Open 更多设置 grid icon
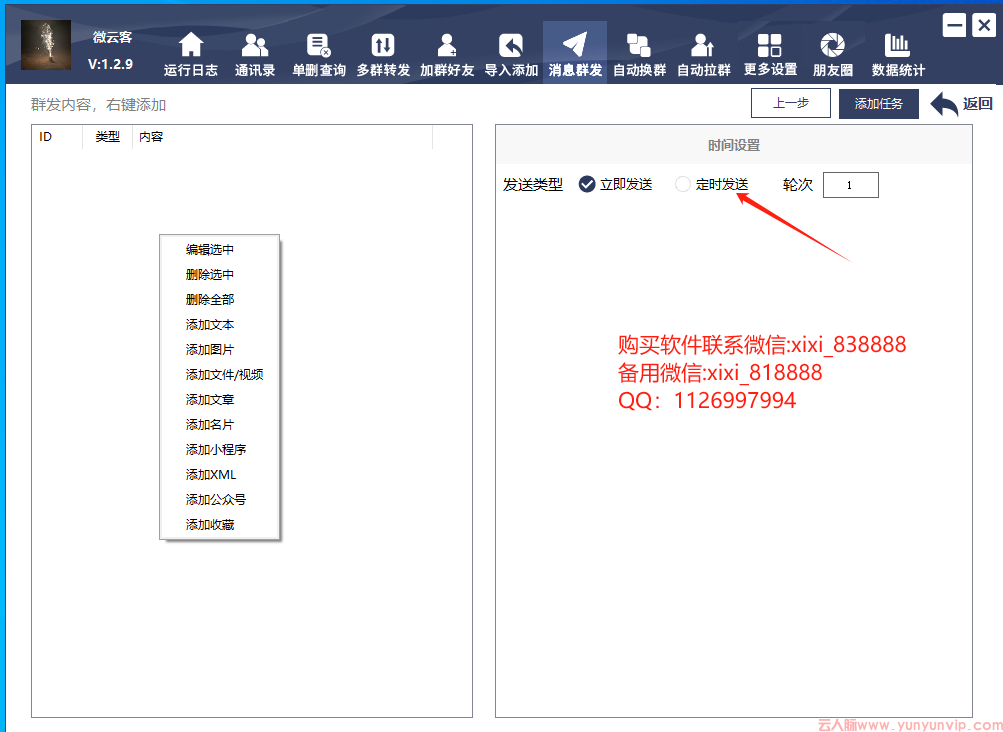 point(769,45)
